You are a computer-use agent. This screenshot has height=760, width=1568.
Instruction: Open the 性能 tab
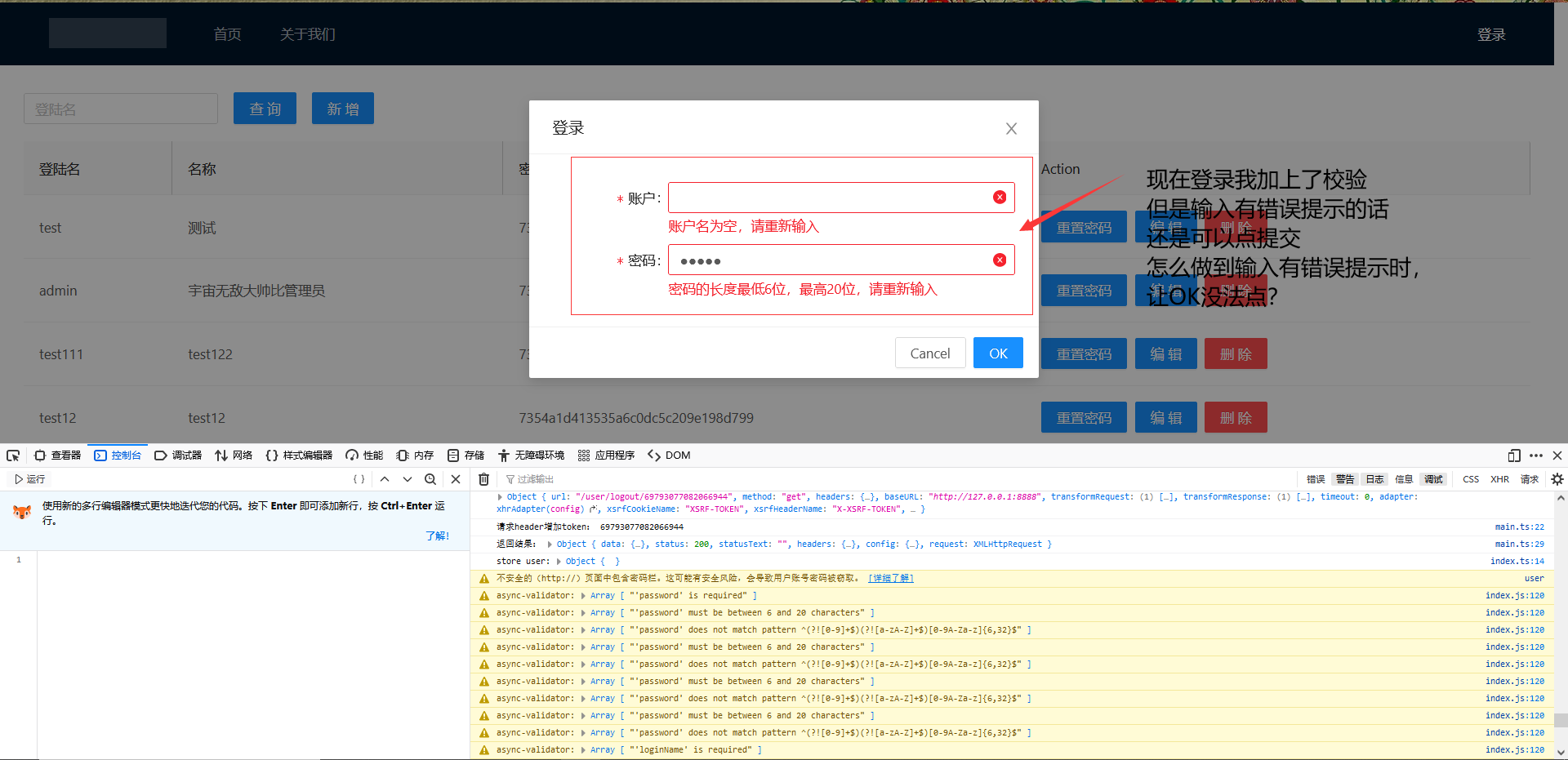click(x=364, y=456)
